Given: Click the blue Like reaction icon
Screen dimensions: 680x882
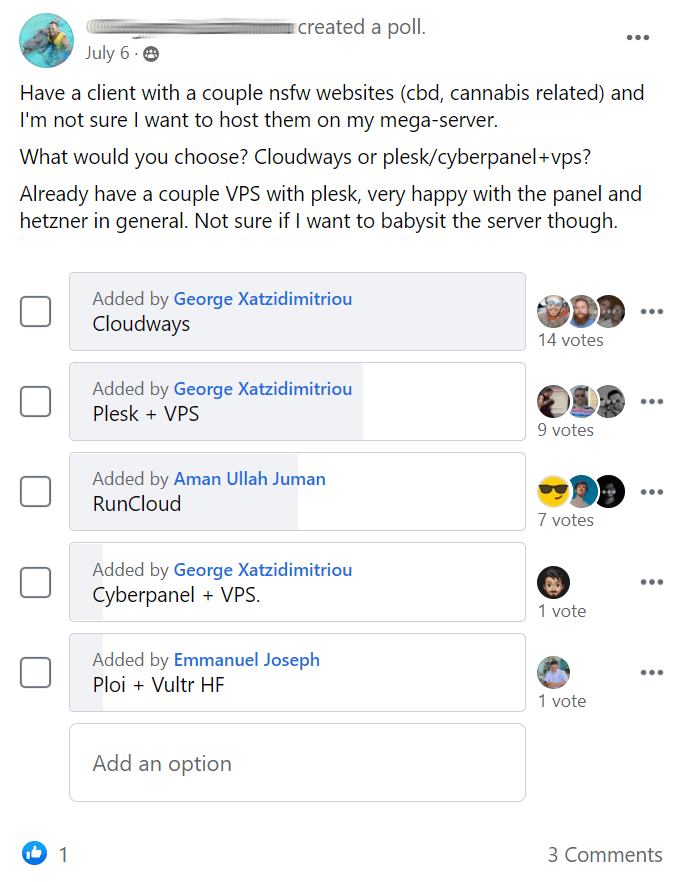Looking at the screenshot, I should [x=34, y=853].
